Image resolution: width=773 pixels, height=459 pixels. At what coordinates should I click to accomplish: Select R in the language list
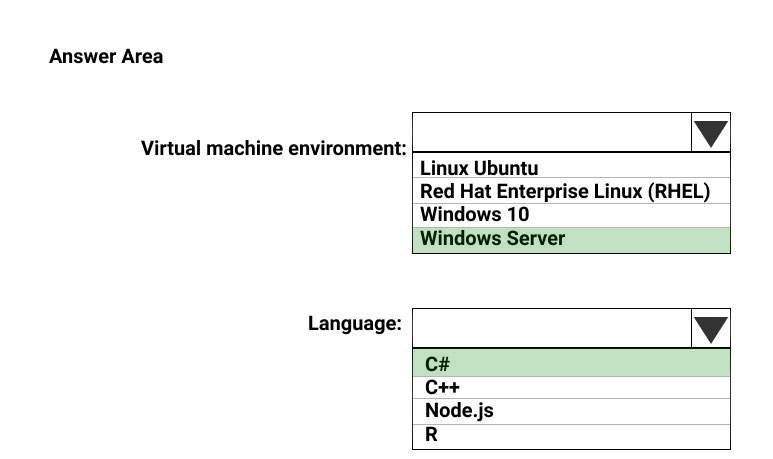point(571,436)
